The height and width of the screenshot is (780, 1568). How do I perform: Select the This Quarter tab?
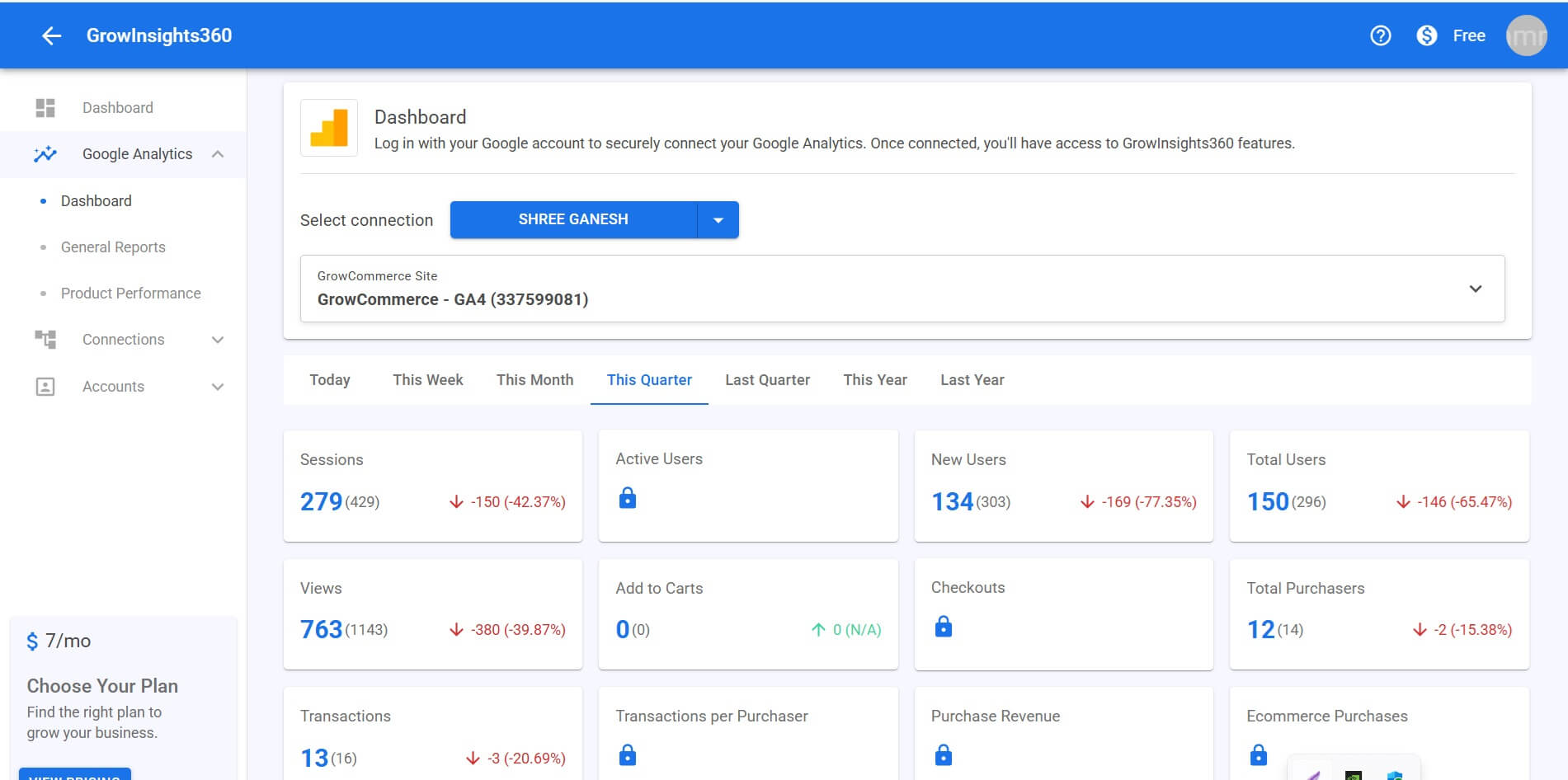pyautogui.click(x=649, y=380)
